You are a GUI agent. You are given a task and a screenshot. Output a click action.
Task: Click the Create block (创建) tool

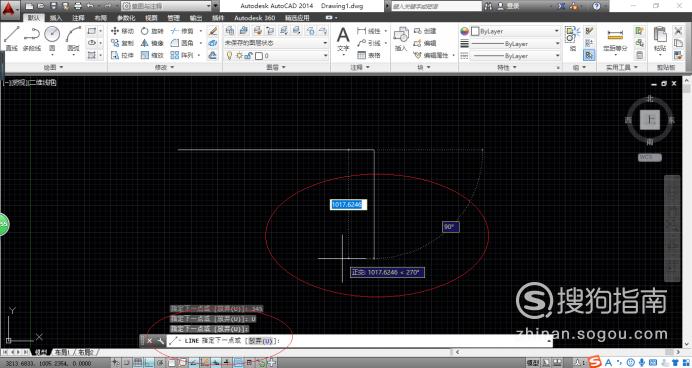425,31
